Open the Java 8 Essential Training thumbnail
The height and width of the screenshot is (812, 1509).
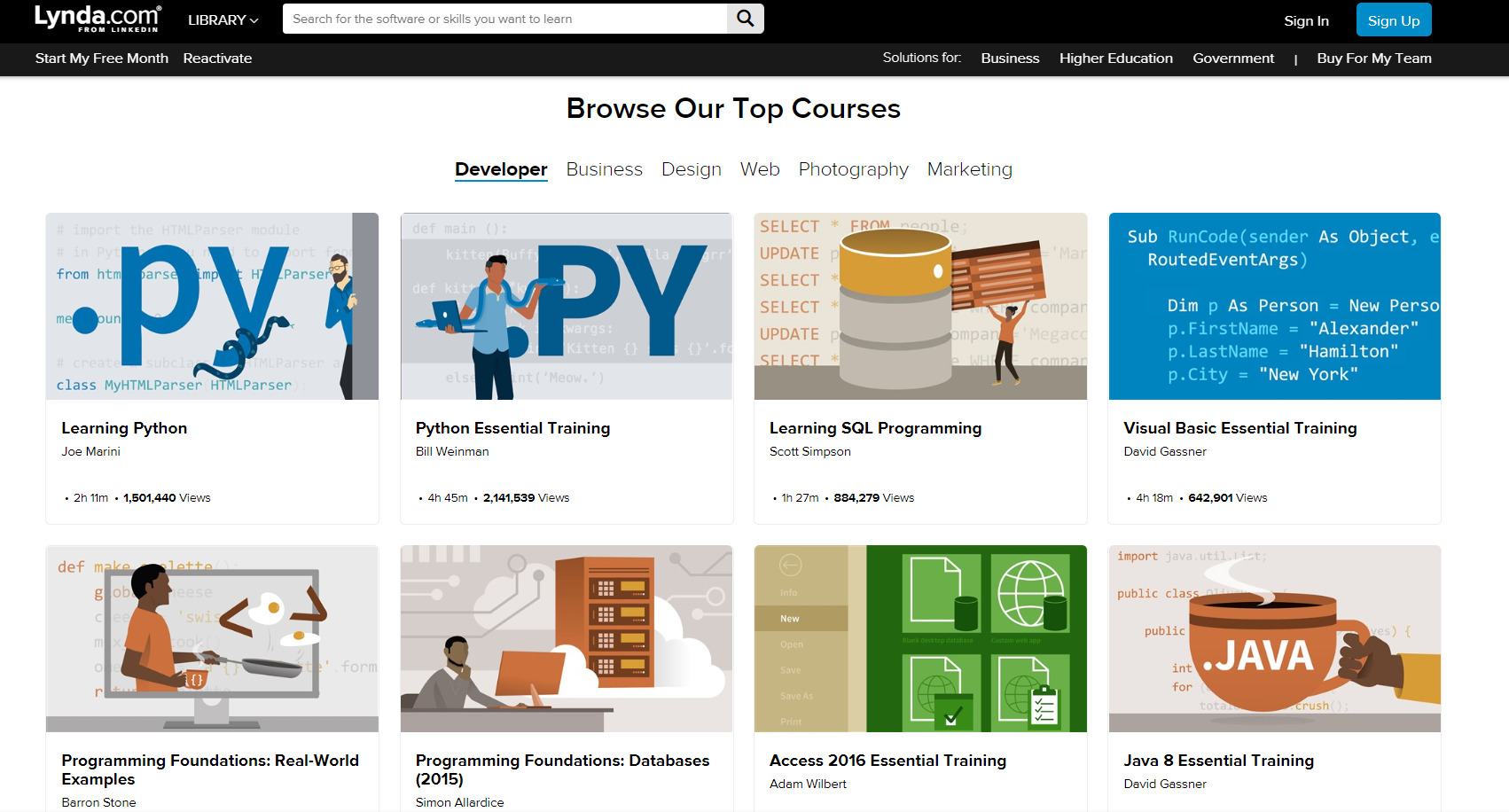tap(1275, 638)
